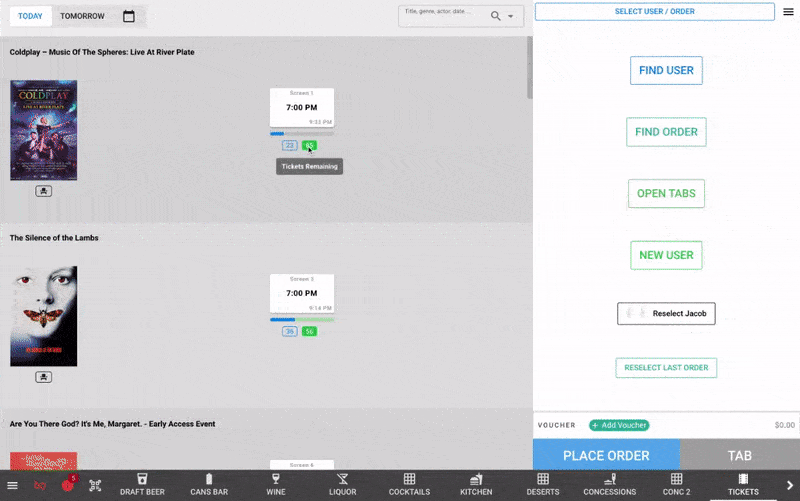Screen dimensions: 800x501
Task: Open the order panel hamburger menu
Action: coord(788,12)
